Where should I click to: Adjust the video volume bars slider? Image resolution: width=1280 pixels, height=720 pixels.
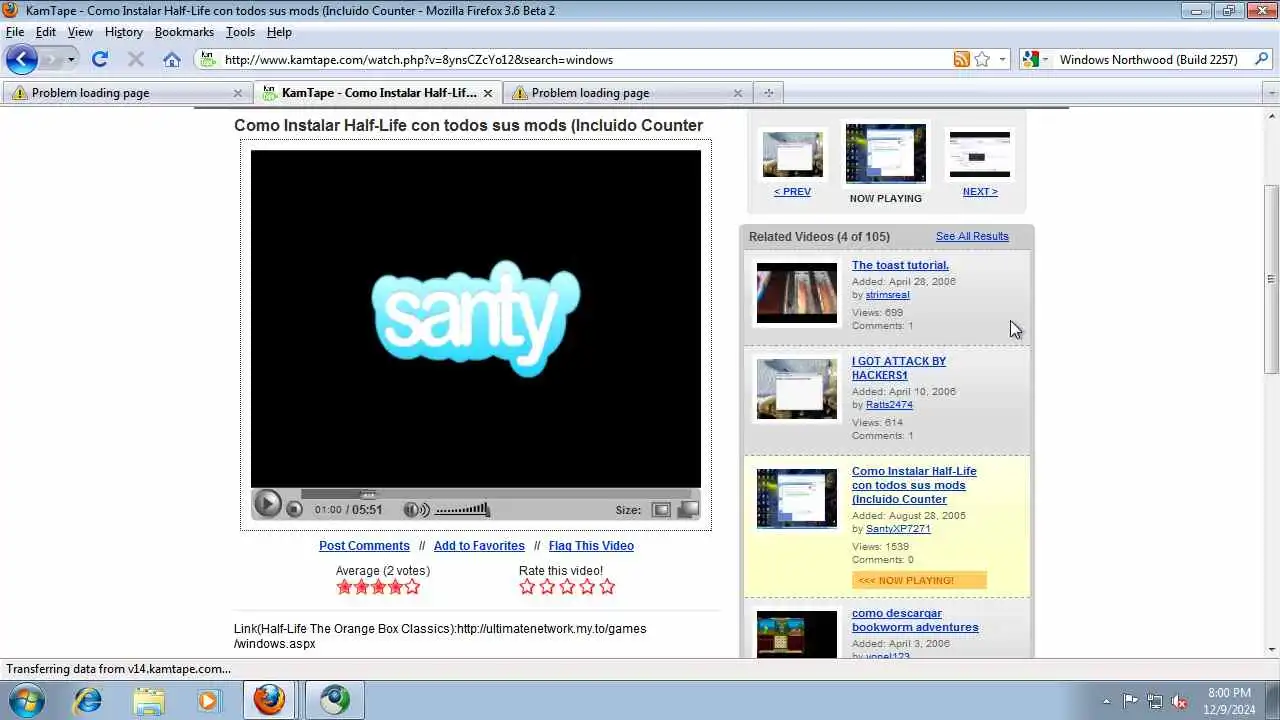pyautogui.click(x=462, y=510)
